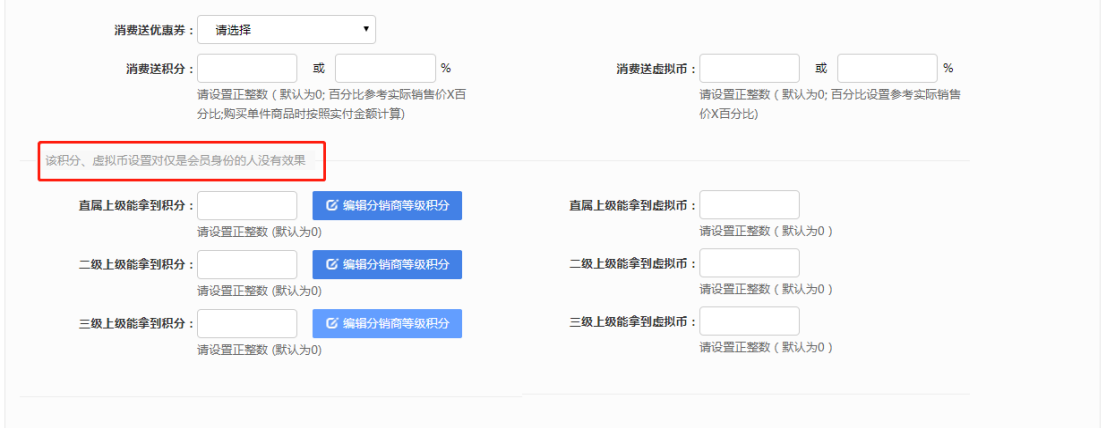Focus the 消费送积分 integer input field

pos(248,68)
